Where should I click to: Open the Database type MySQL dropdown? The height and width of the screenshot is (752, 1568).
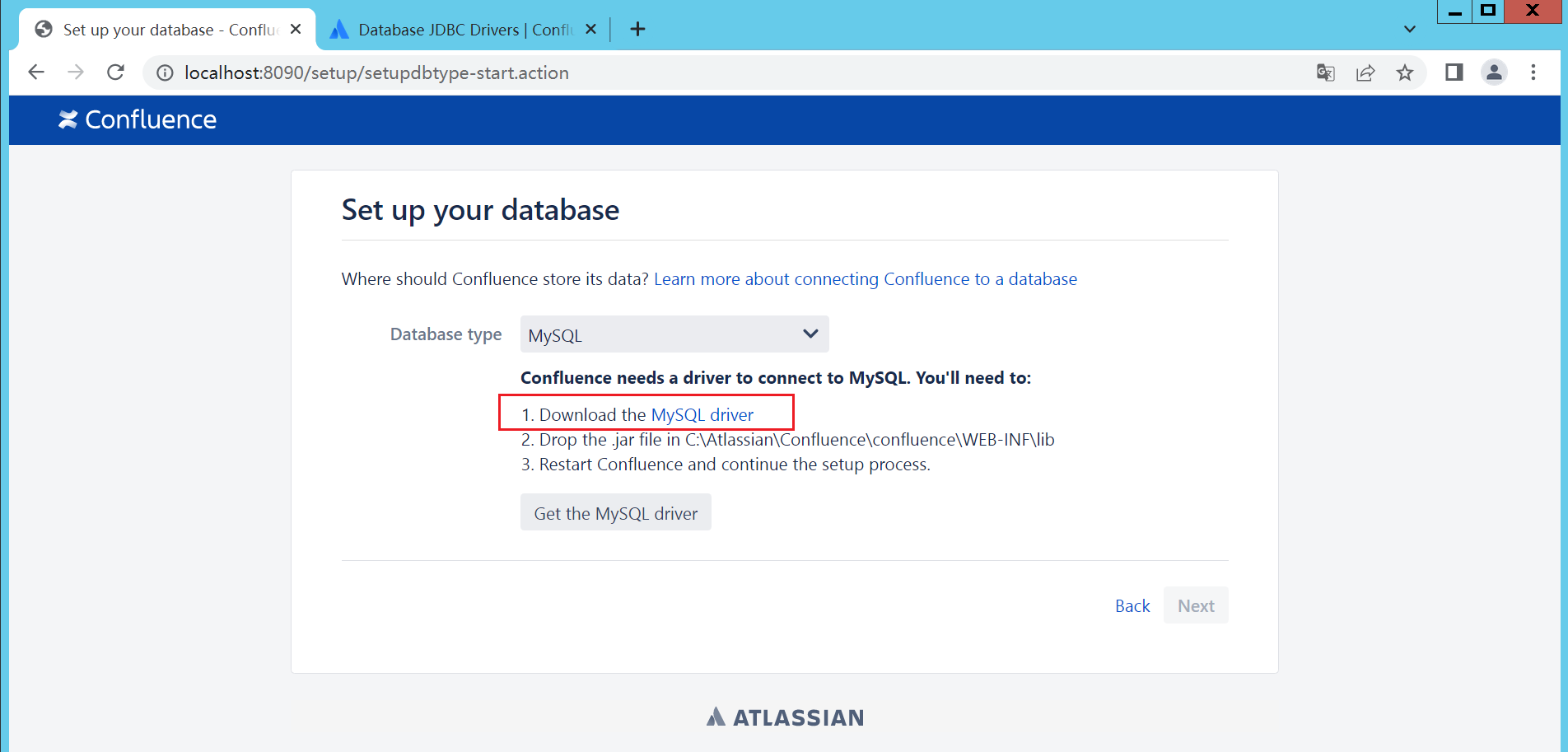pyautogui.click(x=674, y=334)
